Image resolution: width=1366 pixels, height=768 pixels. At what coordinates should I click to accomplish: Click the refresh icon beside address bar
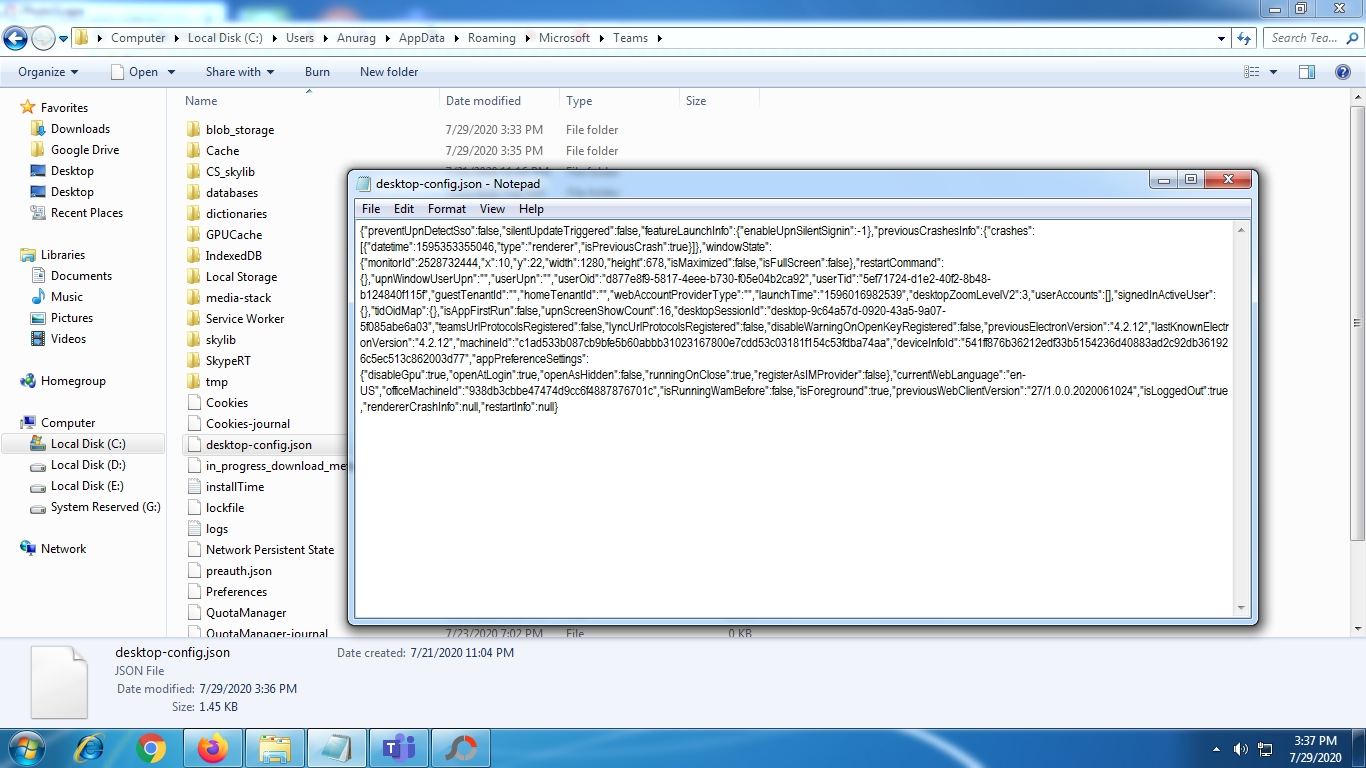click(1244, 38)
